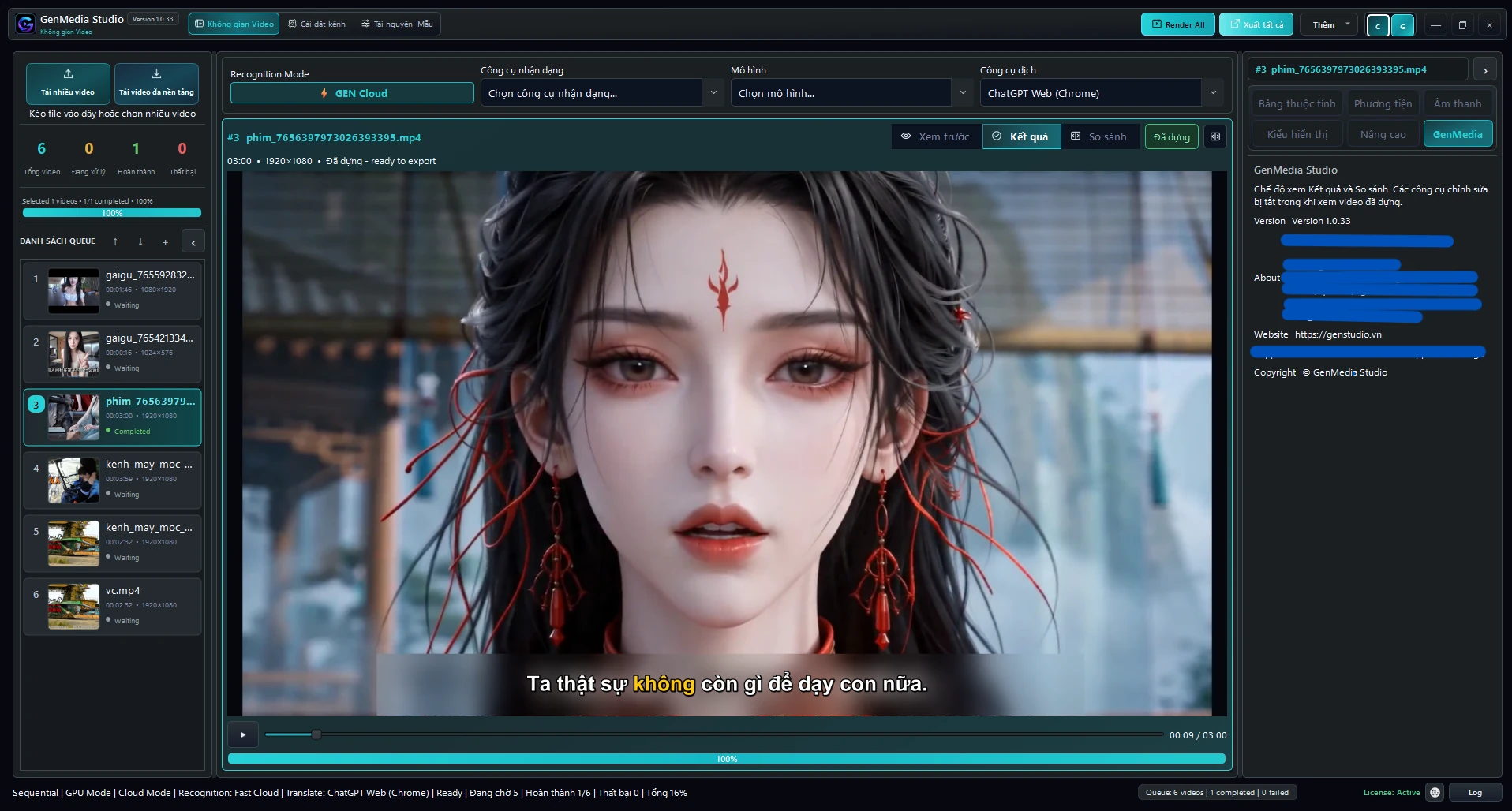Toggle GEN Cloud recognition mode
The width and height of the screenshot is (1512, 811).
point(352,93)
